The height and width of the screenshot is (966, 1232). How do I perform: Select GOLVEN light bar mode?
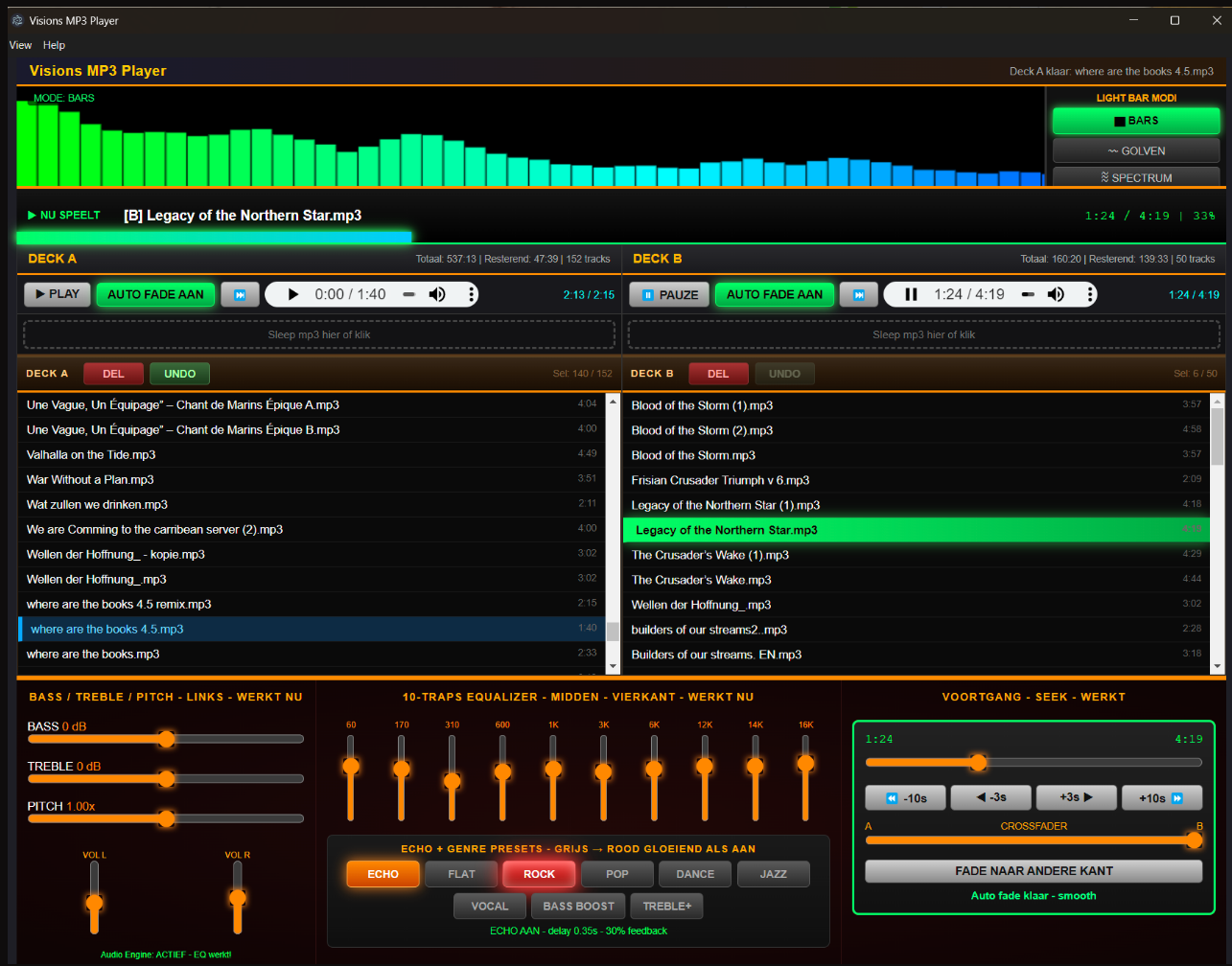(1136, 150)
